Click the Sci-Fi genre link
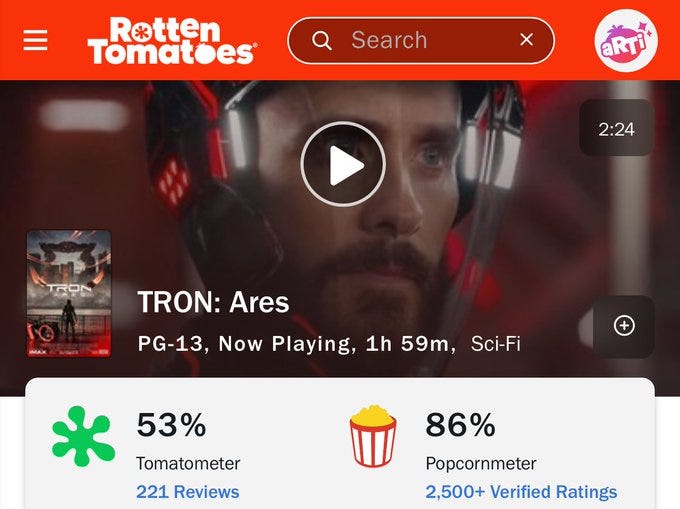Image resolution: width=680 pixels, height=509 pixels. click(496, 344)
